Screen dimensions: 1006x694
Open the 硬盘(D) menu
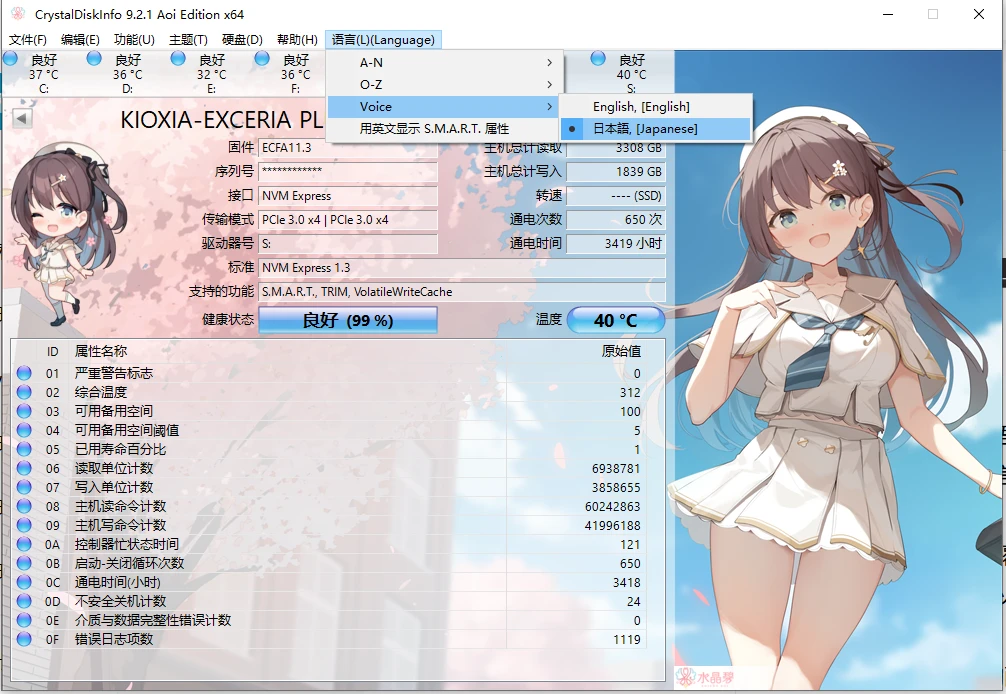click(x=242, y=40)
